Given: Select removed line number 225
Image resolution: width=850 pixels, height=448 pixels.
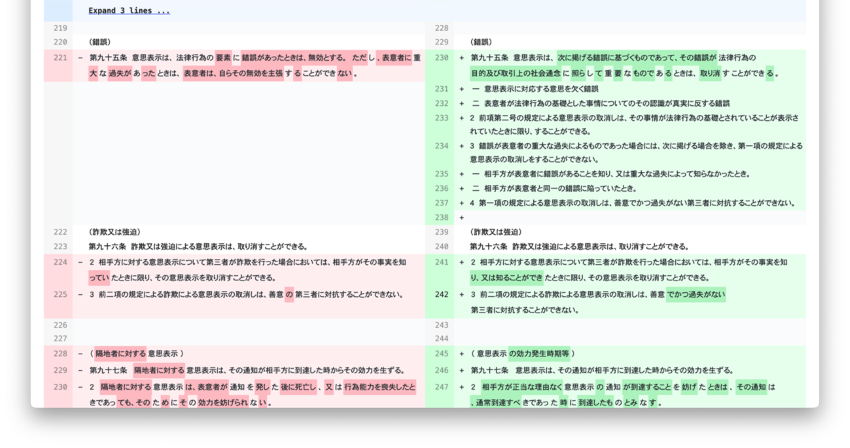Looking at the screenshot, I should click(x=60, y=295).
